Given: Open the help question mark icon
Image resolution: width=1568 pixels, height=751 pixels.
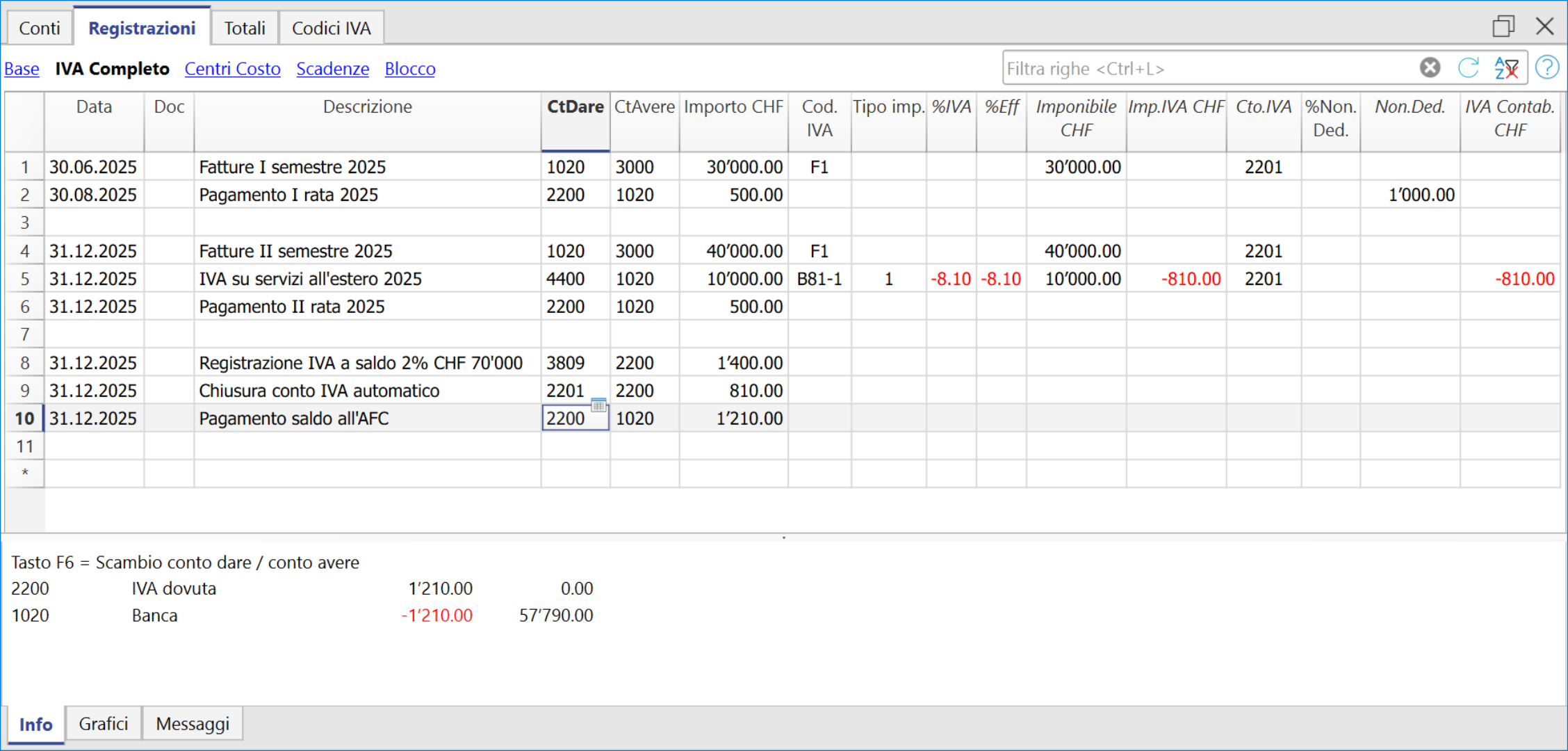Looking at the screenshot, I should 1547,67.
